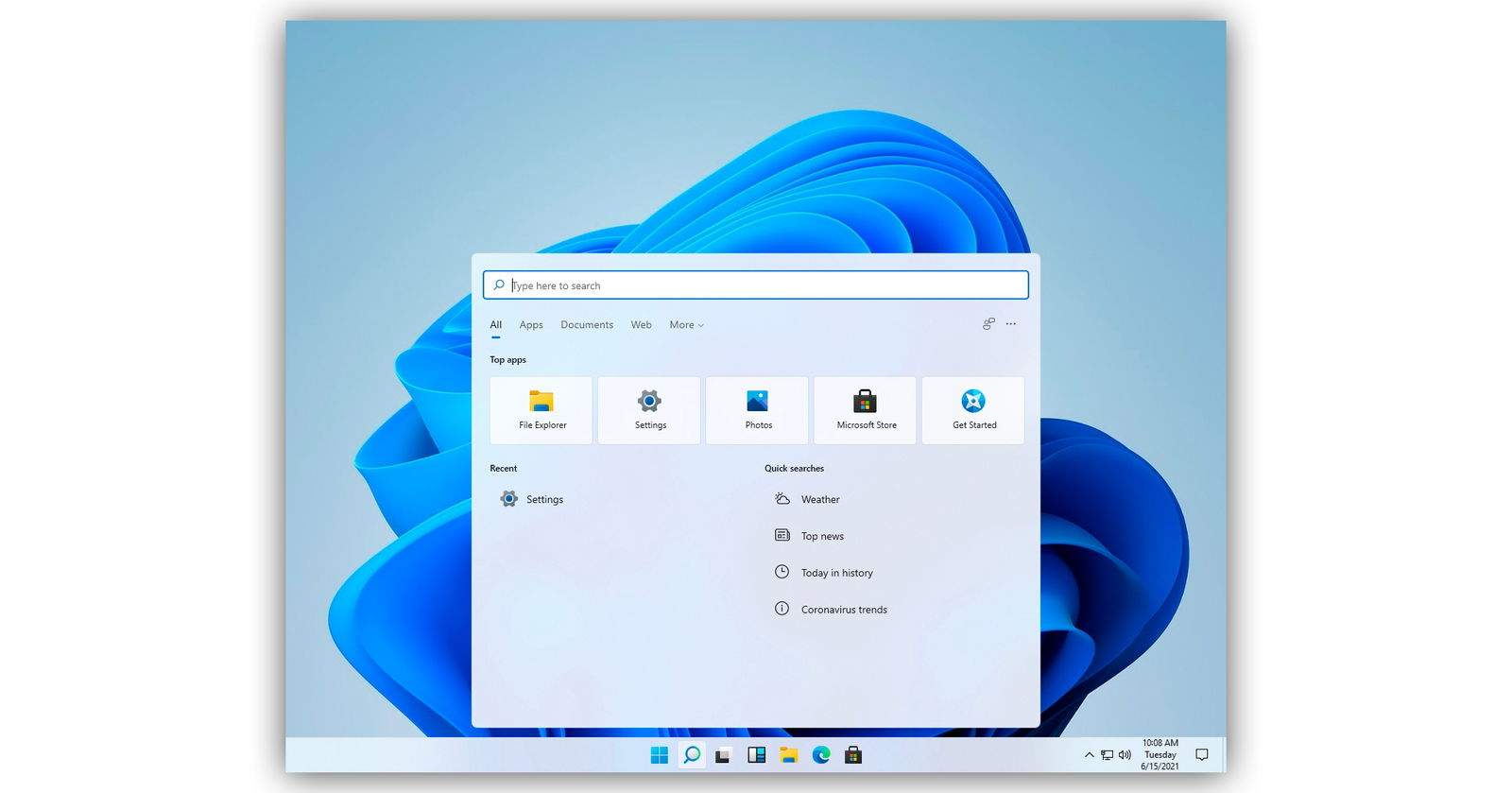Click the Top news newspaper icon
Image resolution: width=1512 pixels, height=793 pixels.
(782, 536)
